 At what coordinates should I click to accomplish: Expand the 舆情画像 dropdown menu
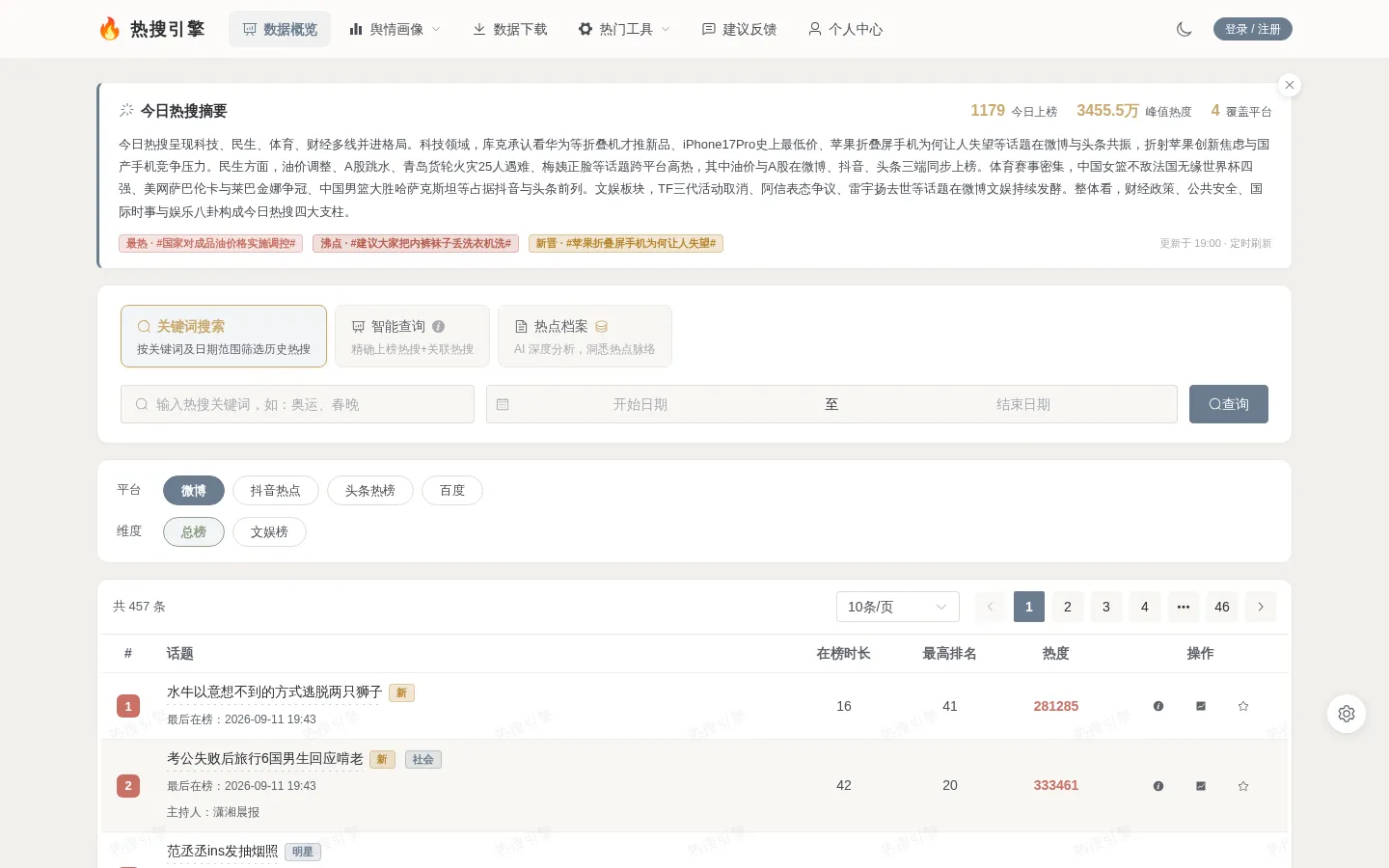pos(395,29)
